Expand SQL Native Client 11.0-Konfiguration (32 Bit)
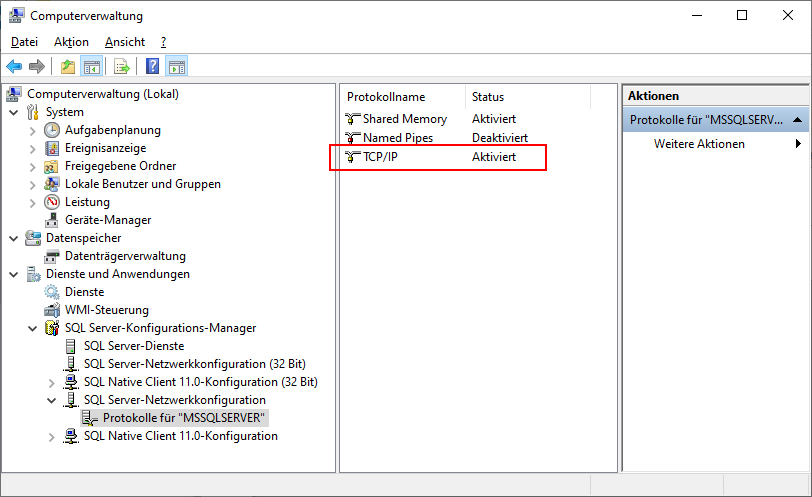The width and height of the screenshot is (812, 497). (52, 382)
